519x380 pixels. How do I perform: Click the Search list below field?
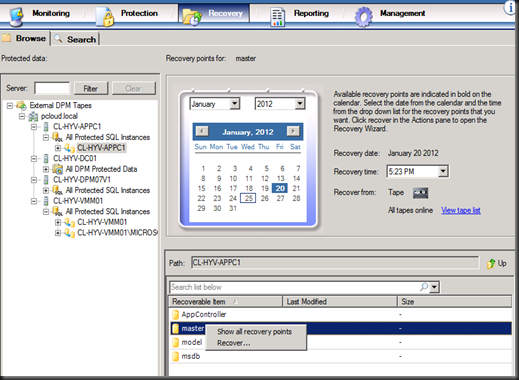point(293,287)
